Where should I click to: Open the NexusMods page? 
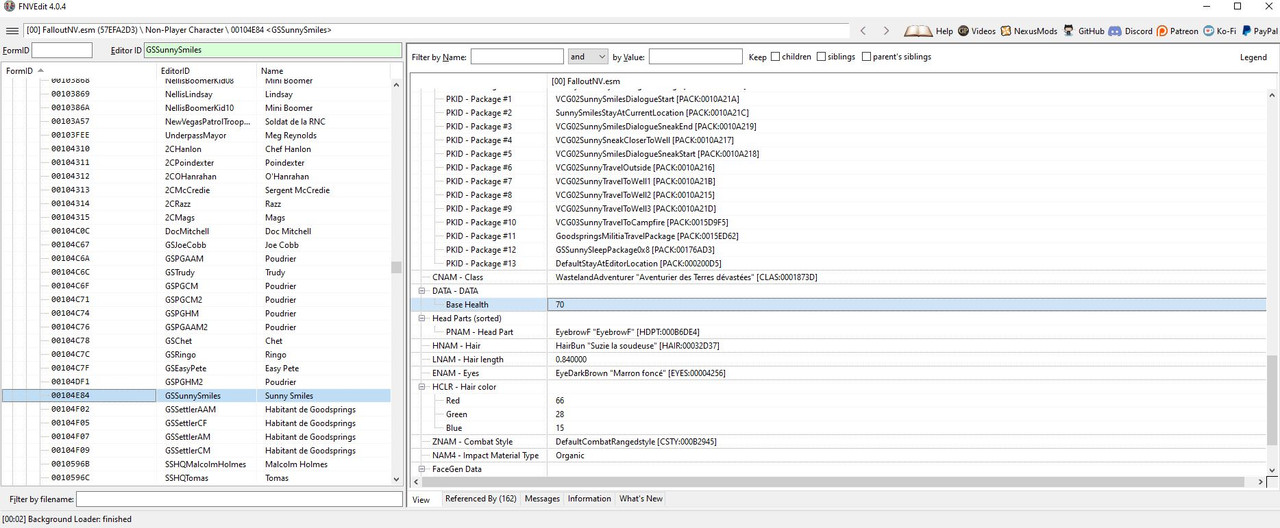1030,31
